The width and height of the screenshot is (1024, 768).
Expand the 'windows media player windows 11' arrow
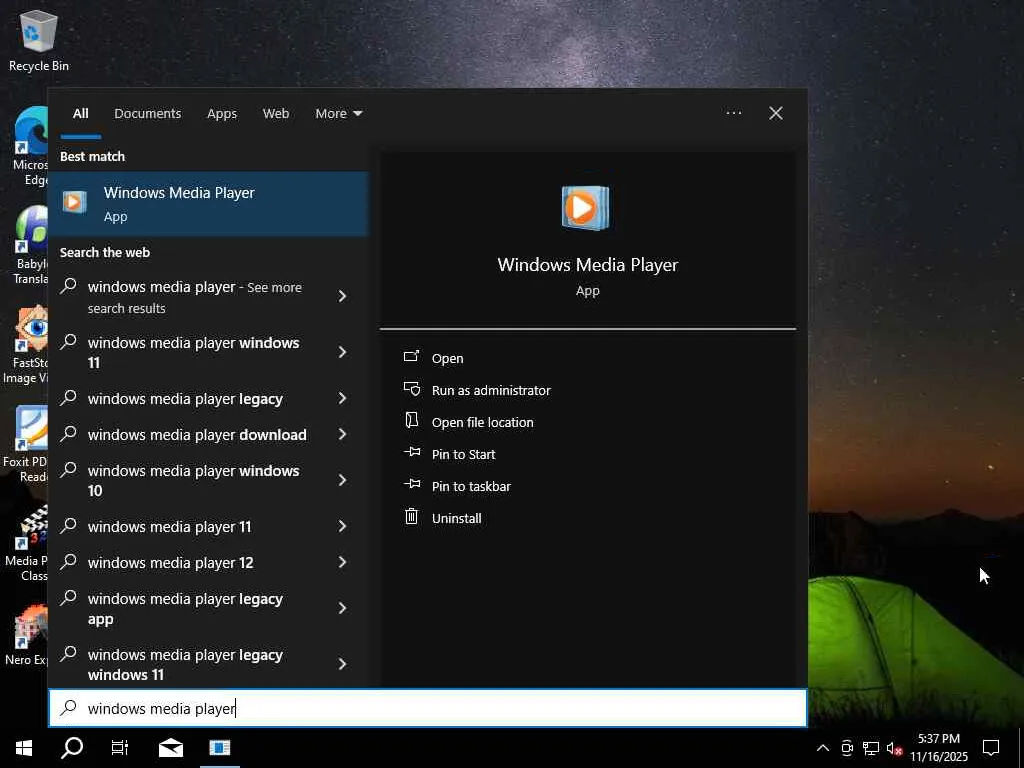tap(342, 353)
